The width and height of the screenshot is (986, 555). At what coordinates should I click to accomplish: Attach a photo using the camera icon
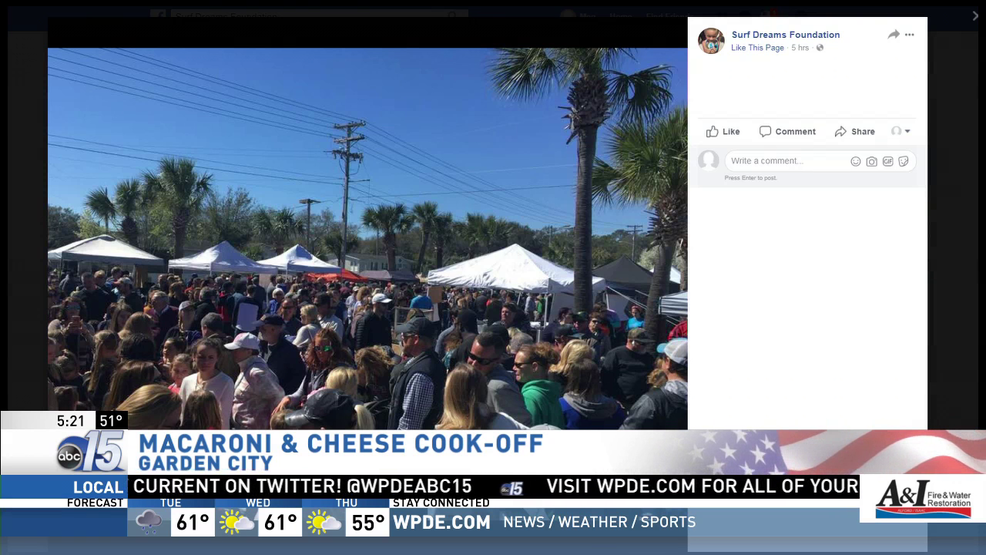(872, 162)
